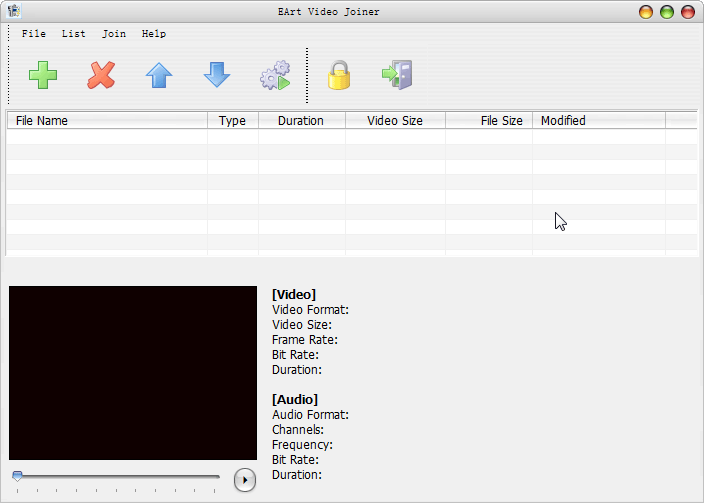The height and width of the screenshot is (503, 704).
Task: Maximize window with the green button
Action: tap(667, 12)
